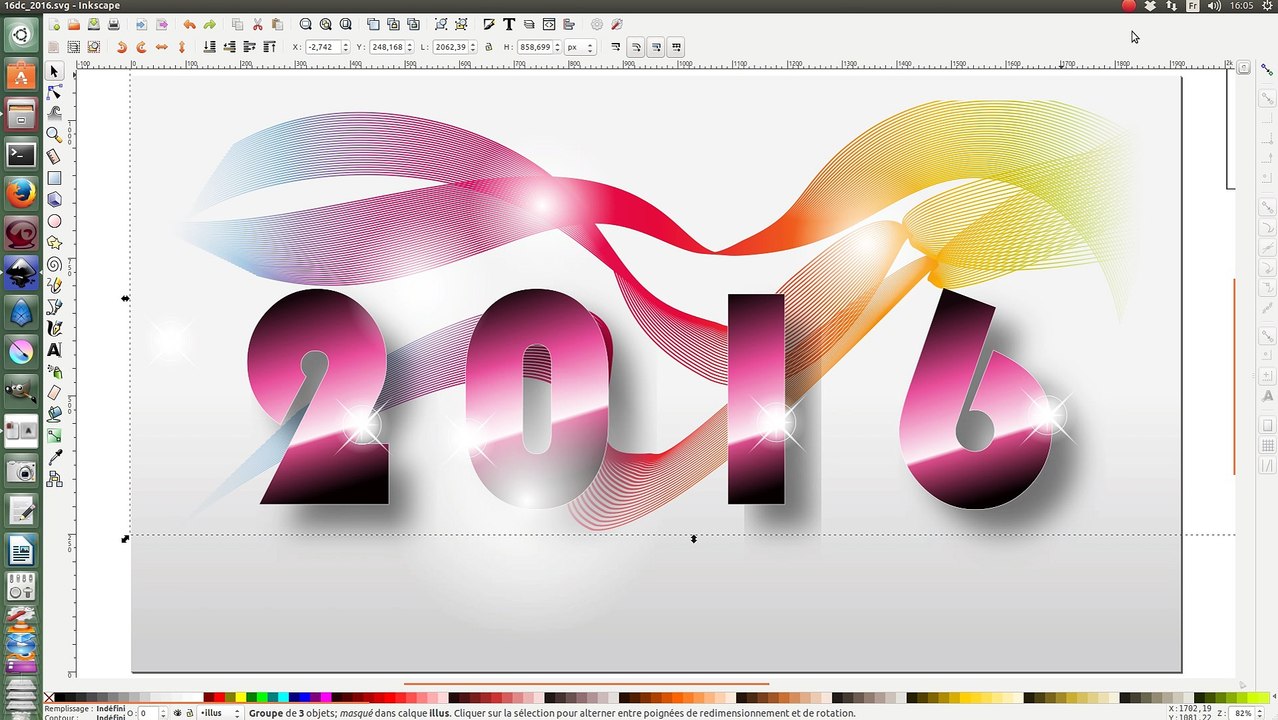Select the Text tool in toolbox
The width and height of the screenshot is (1278, 720).
pos(54,350)
